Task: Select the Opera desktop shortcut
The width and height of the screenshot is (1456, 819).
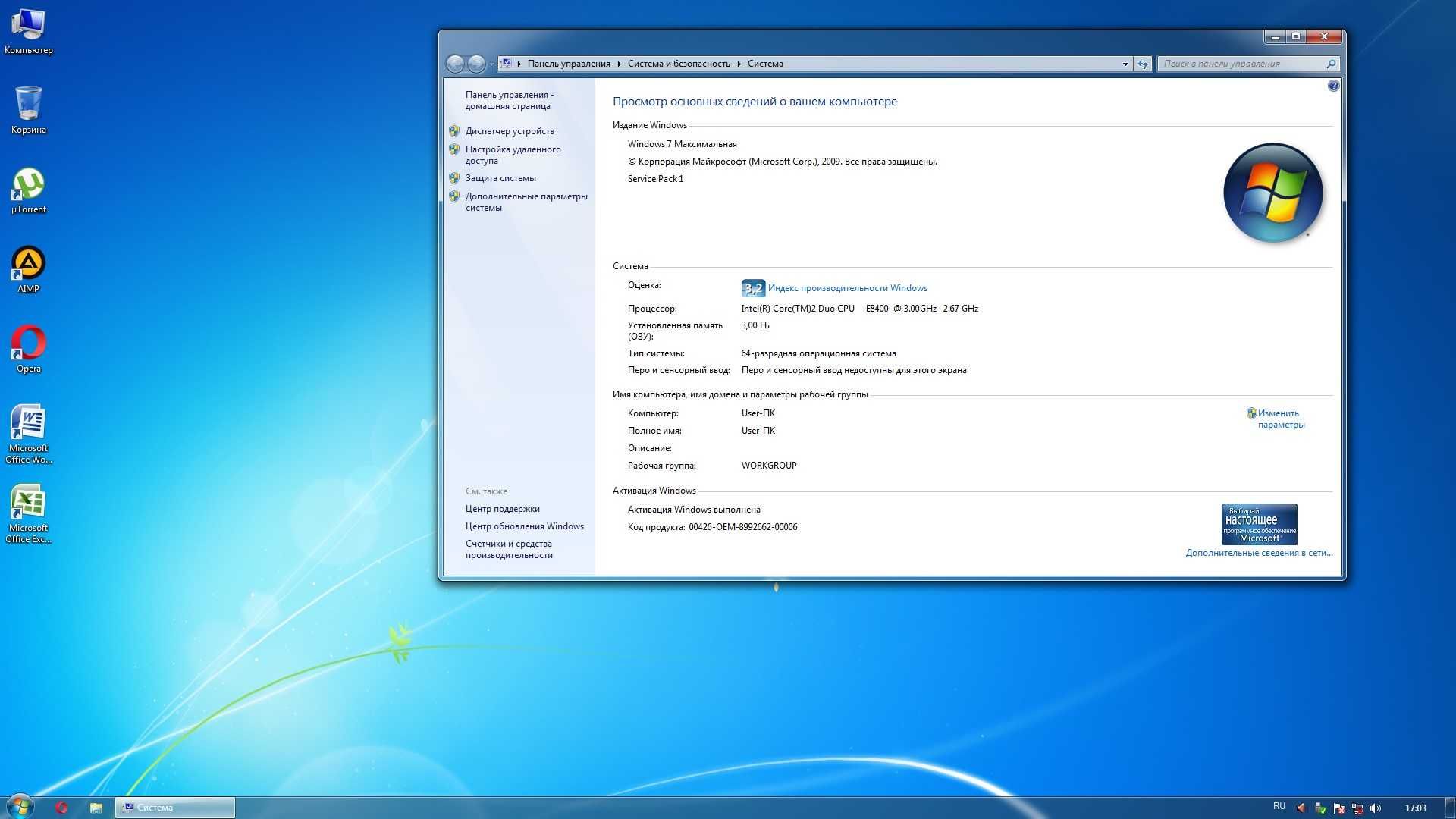Action: pyautogui.click(x=28, y=350)
